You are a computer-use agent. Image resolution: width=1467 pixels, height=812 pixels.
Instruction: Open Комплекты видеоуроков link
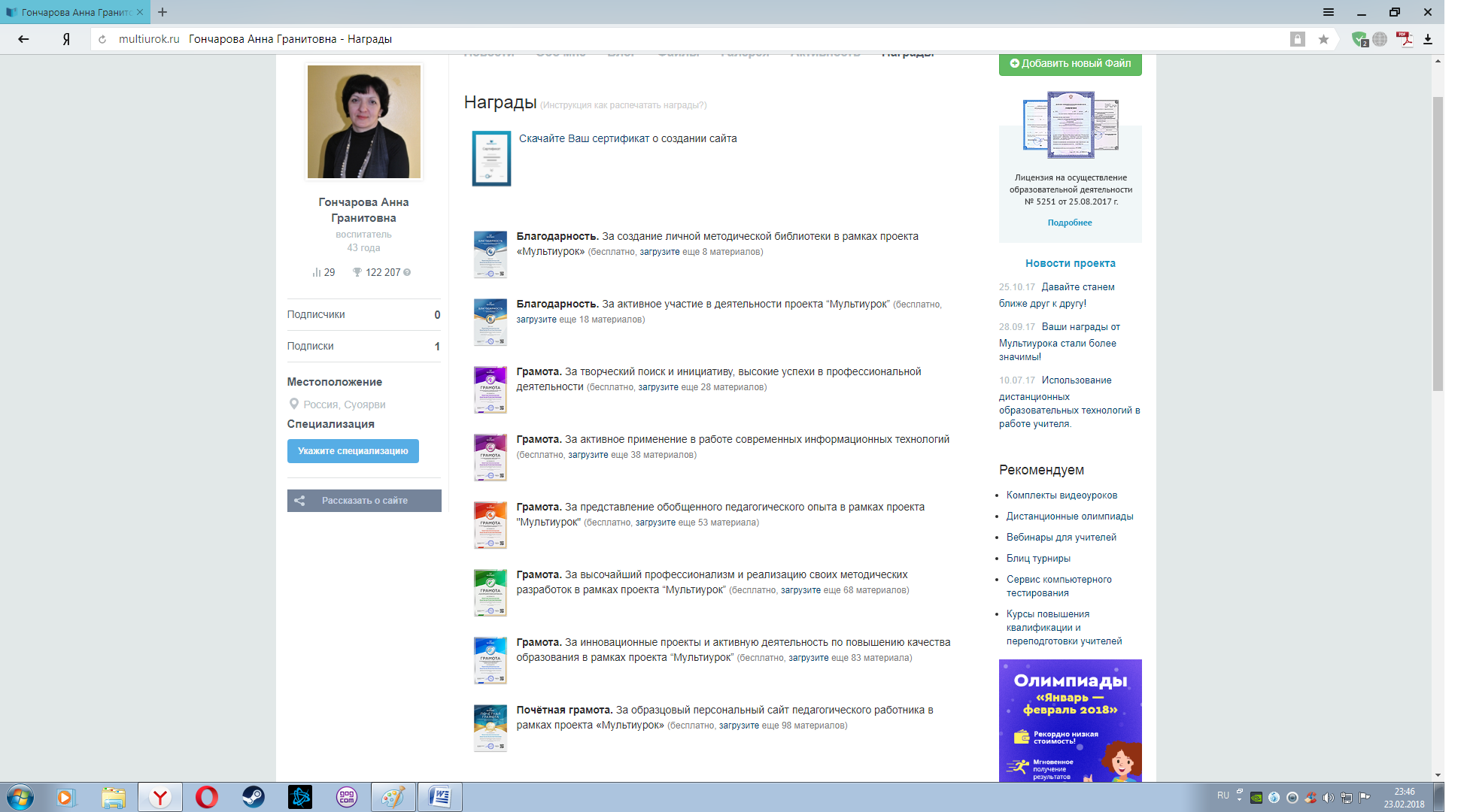tap(1062, 495)
